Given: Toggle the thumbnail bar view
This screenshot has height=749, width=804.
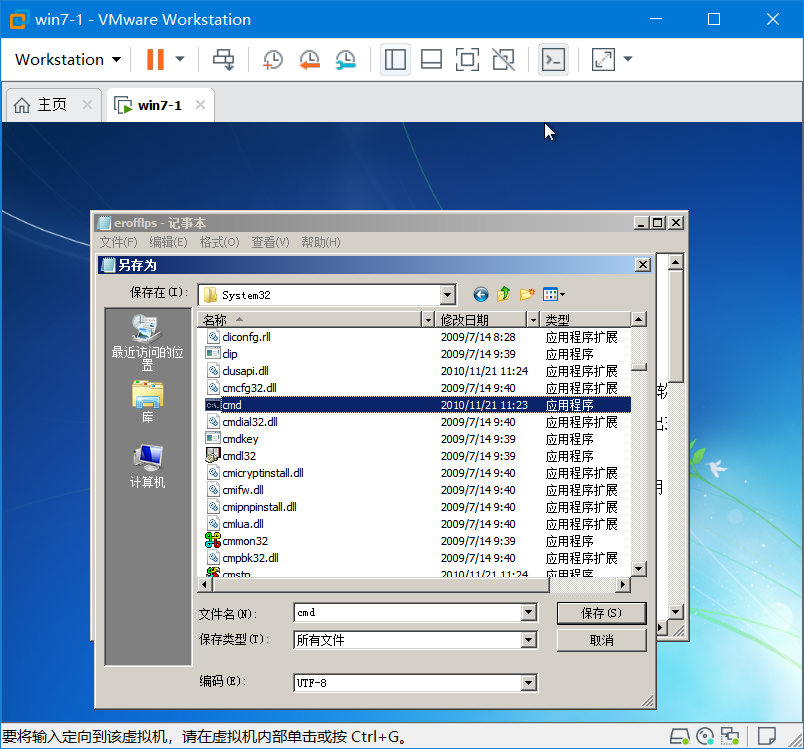Looking at the screenshot, I should tap(431, 59).
